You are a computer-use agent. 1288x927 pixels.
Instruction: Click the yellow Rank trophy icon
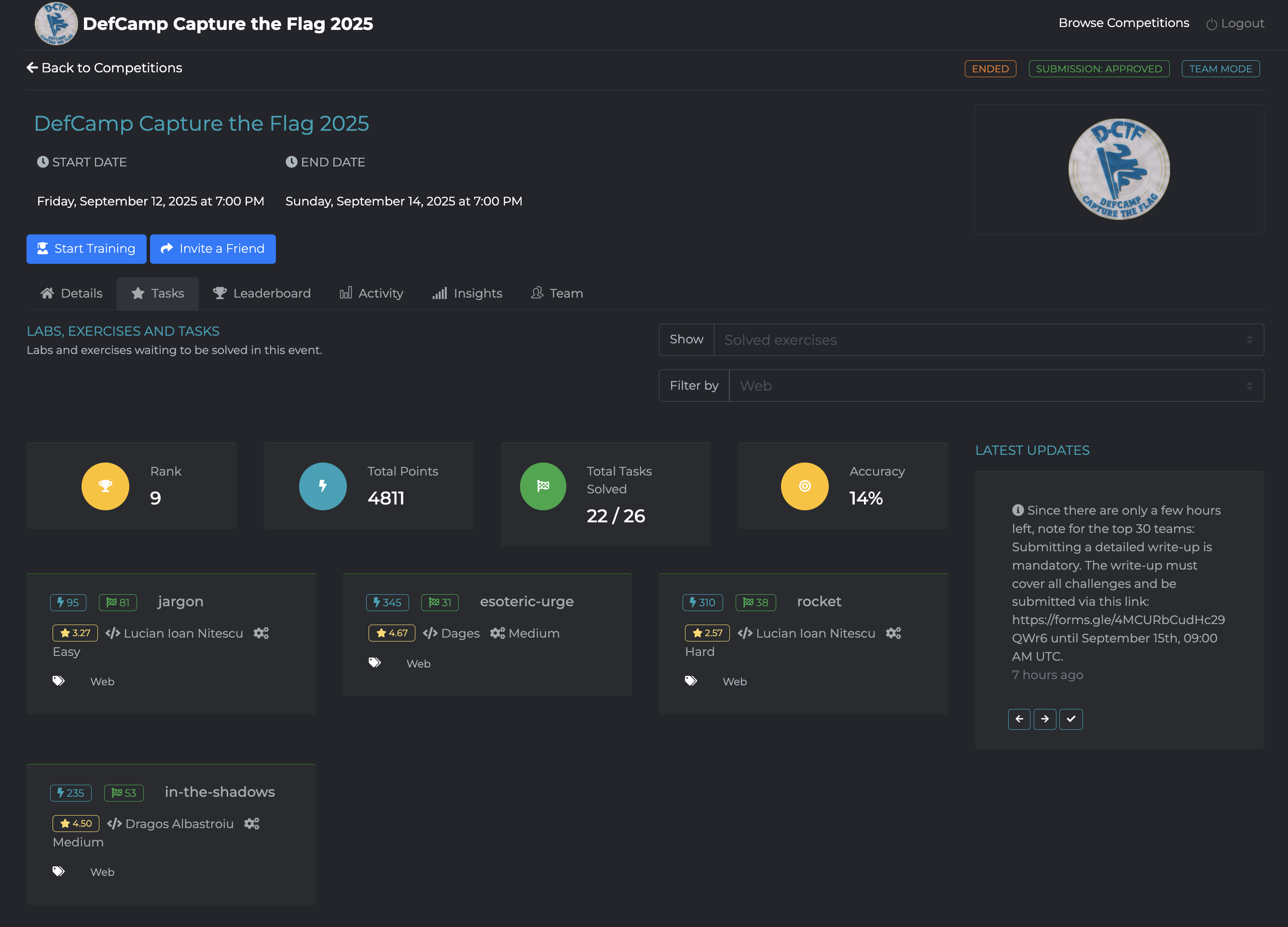point(105,486)
